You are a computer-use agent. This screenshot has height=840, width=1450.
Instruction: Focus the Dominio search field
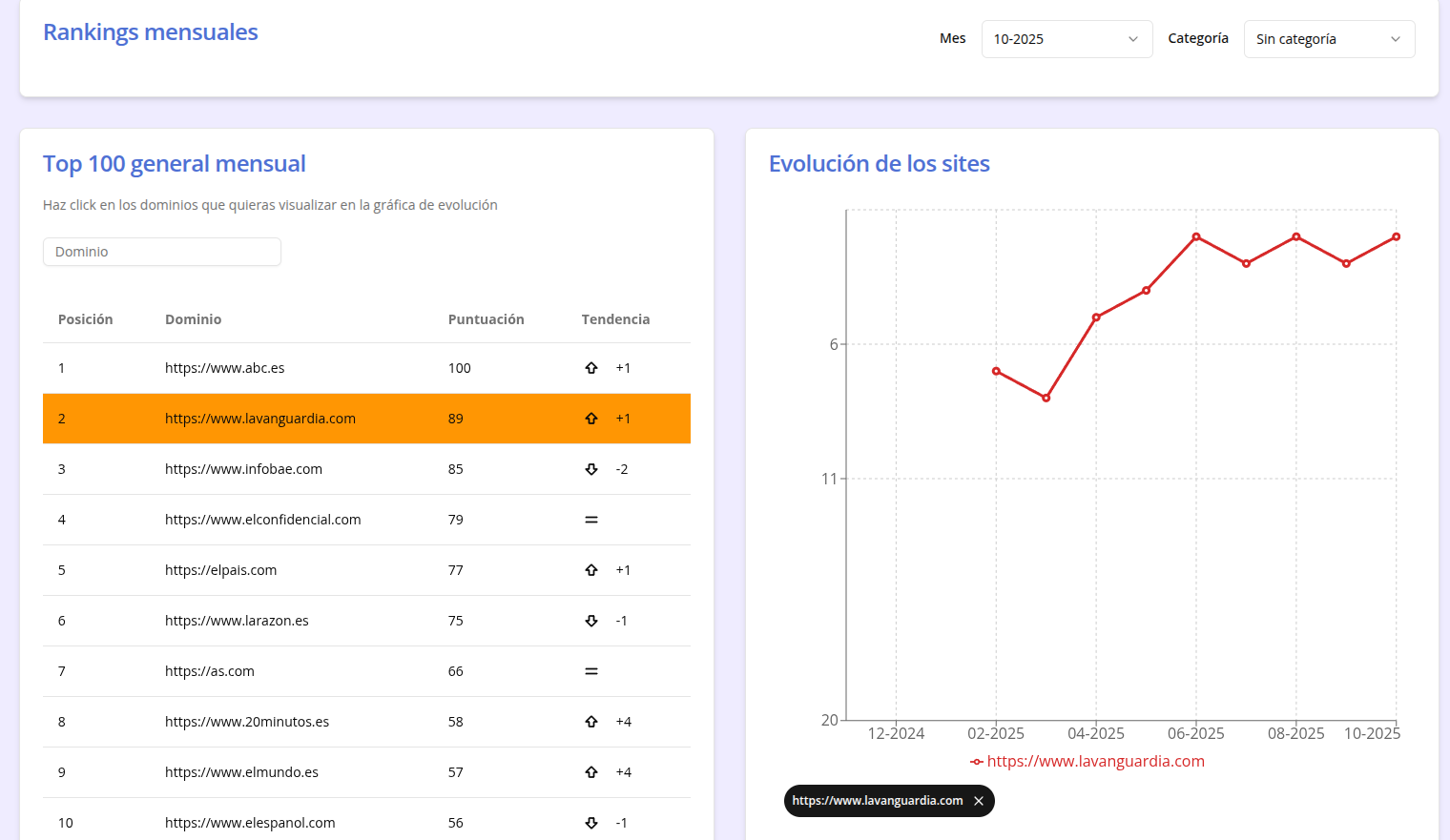(162, 252)
